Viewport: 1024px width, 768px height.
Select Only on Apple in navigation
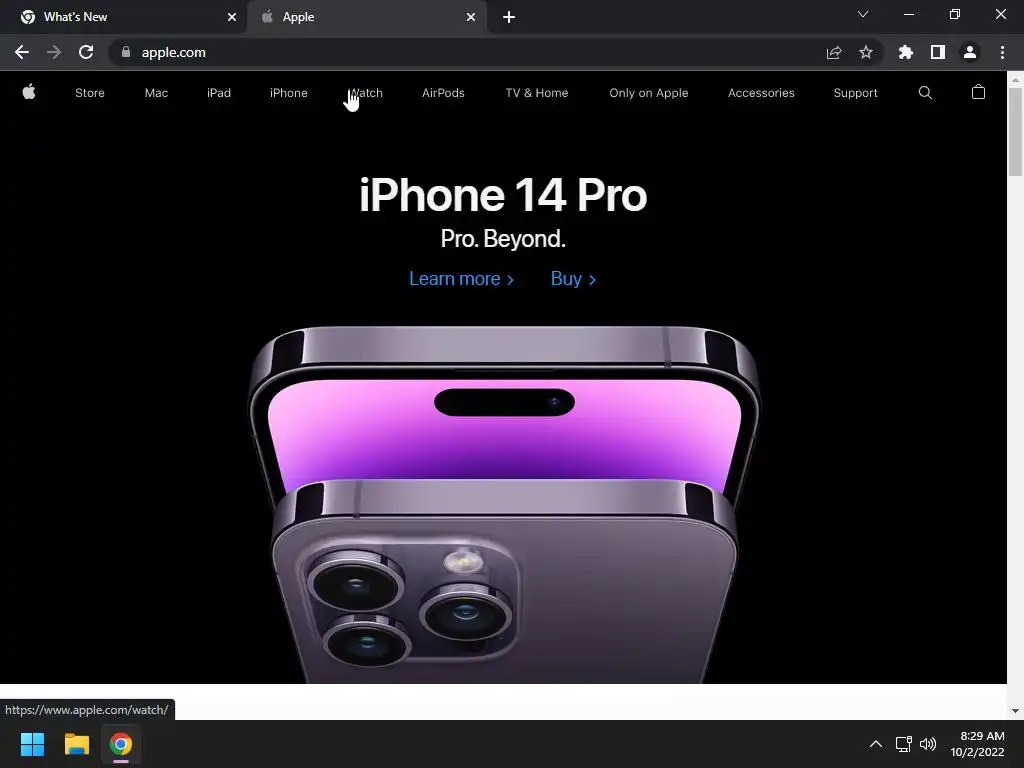coord(648,93)
